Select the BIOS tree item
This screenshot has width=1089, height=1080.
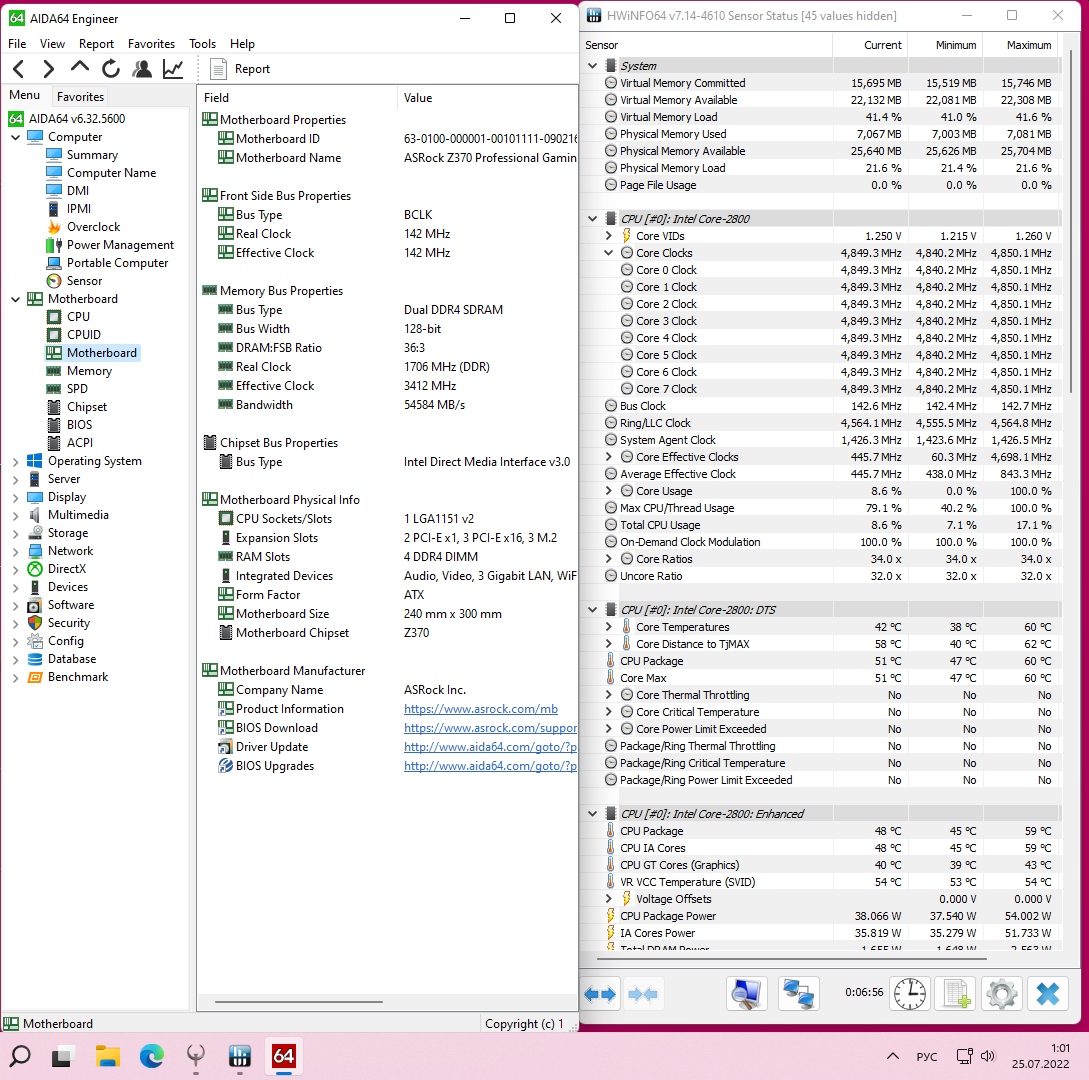coord(79,425)
